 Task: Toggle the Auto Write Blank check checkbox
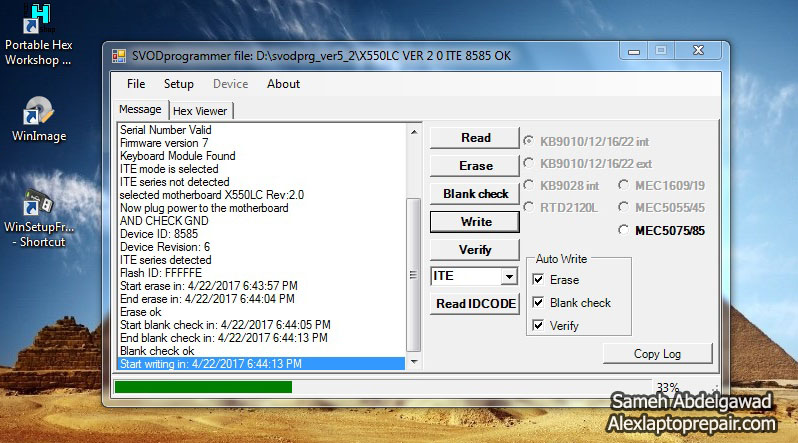(538, 302)
